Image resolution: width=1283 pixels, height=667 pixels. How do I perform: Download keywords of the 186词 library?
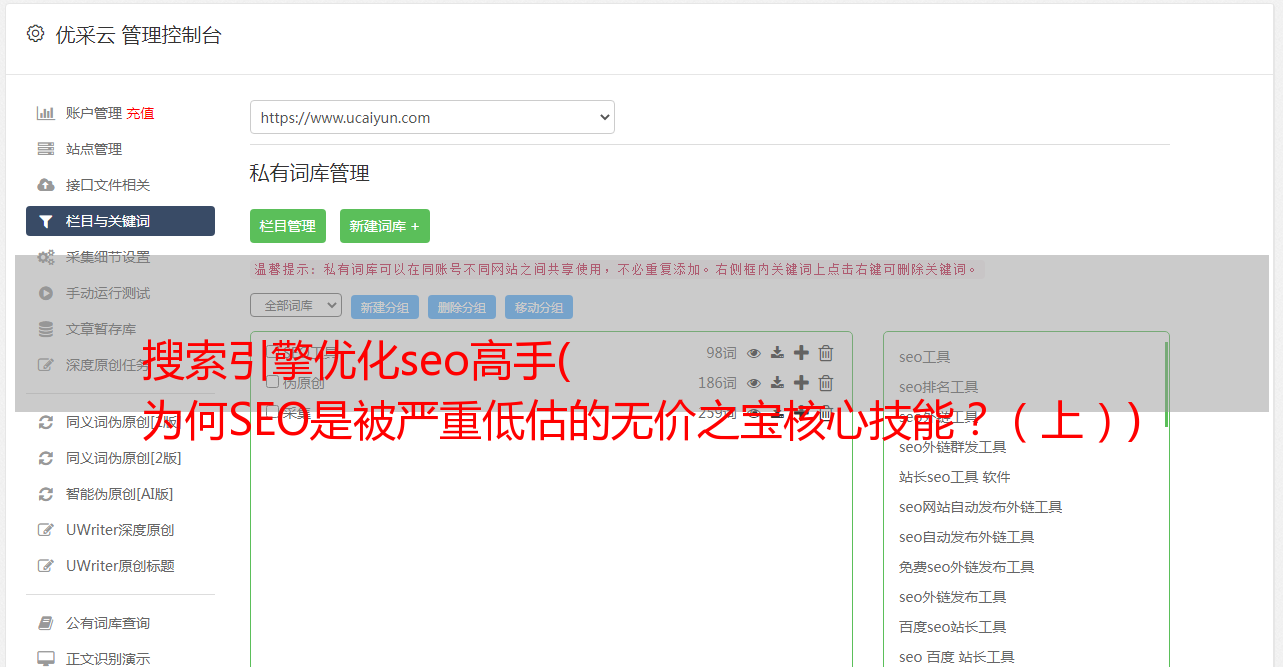777,383
